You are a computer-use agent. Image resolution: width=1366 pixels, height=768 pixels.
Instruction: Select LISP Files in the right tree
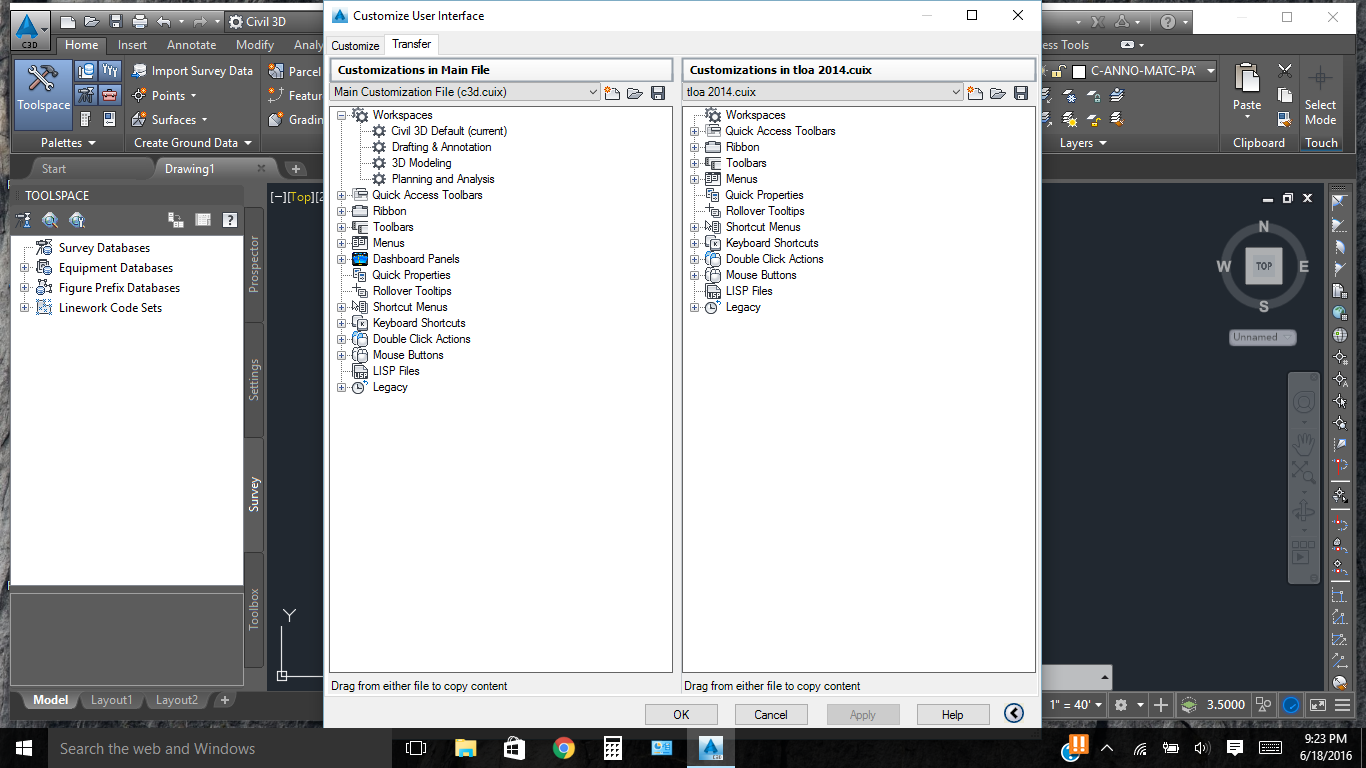pos(749,291)
